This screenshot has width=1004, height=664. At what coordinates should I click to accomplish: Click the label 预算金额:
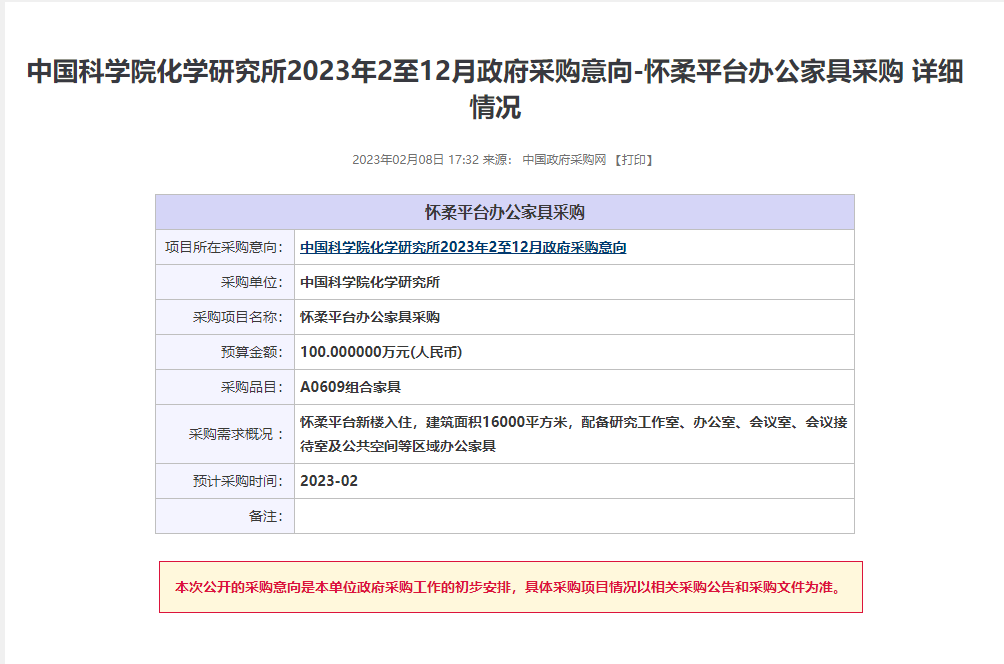click(252, 352)
